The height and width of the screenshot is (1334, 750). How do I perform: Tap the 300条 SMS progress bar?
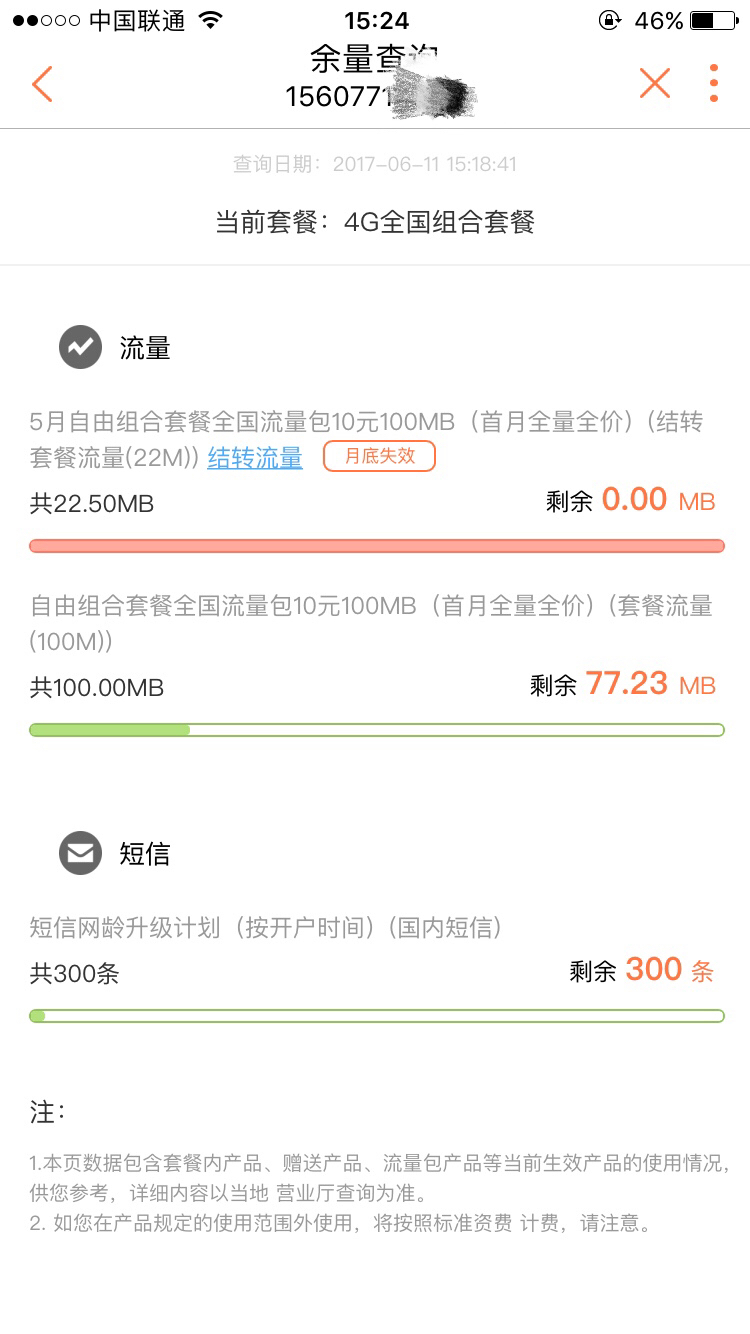pos(377,1016)
